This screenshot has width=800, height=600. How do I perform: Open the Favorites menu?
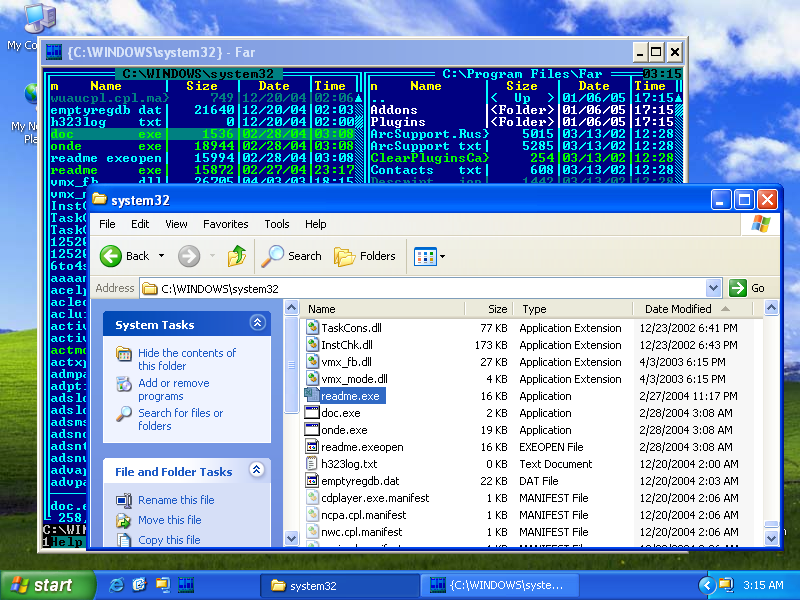pyautogui.click(x=226, y=224)
